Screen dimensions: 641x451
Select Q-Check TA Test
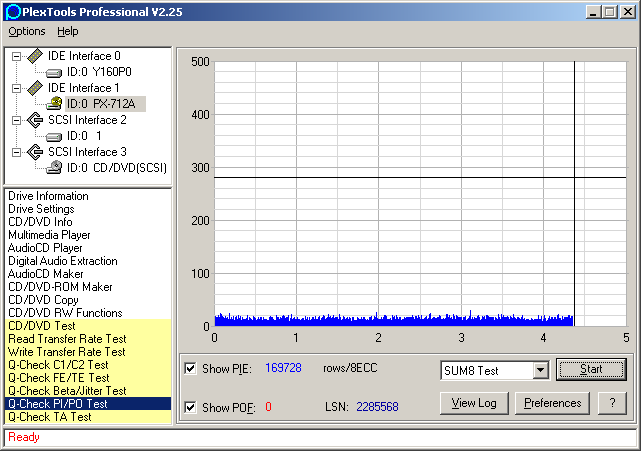[88, 417]
